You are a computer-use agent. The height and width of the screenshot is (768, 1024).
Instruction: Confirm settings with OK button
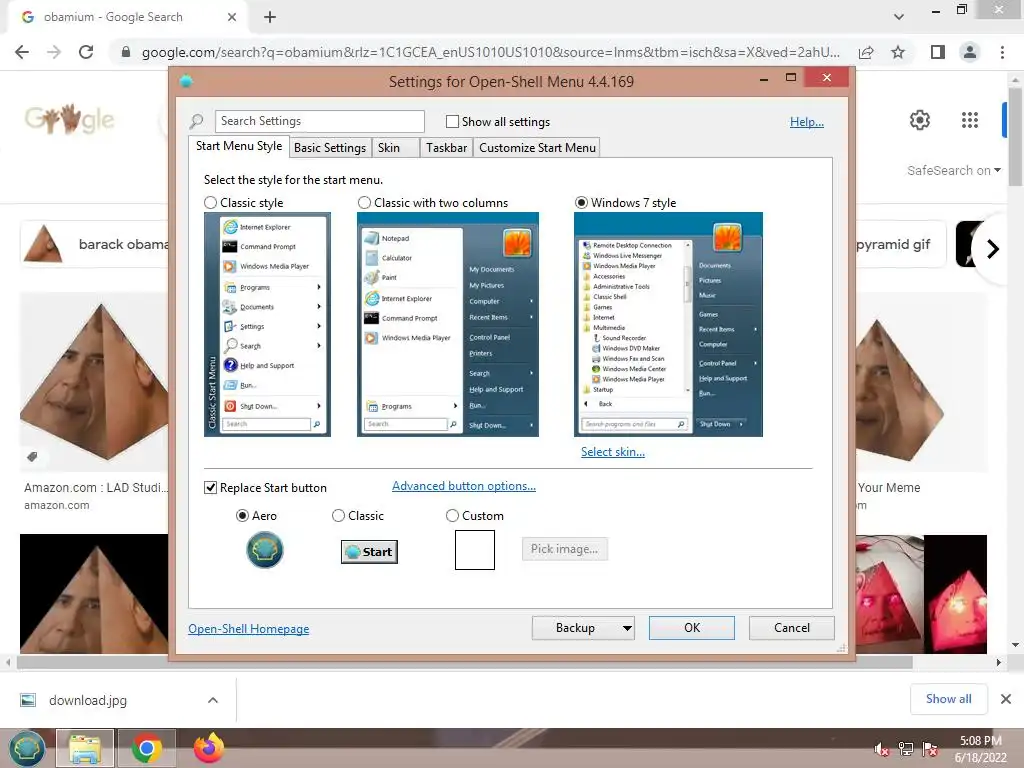tap(692, 628)
